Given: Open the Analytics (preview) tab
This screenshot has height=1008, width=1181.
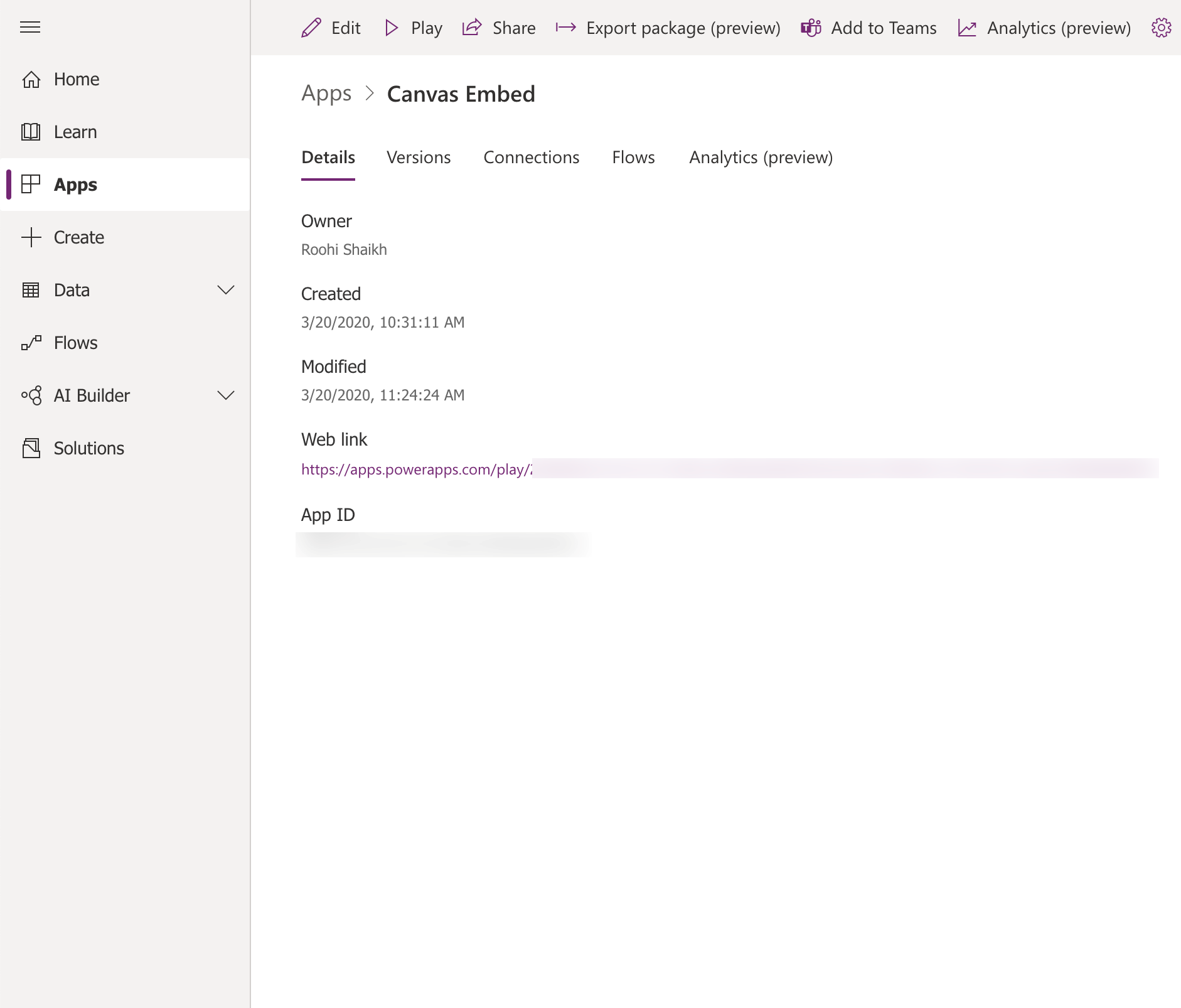Looking at the screenshot, I should click(x=761, y=158).
